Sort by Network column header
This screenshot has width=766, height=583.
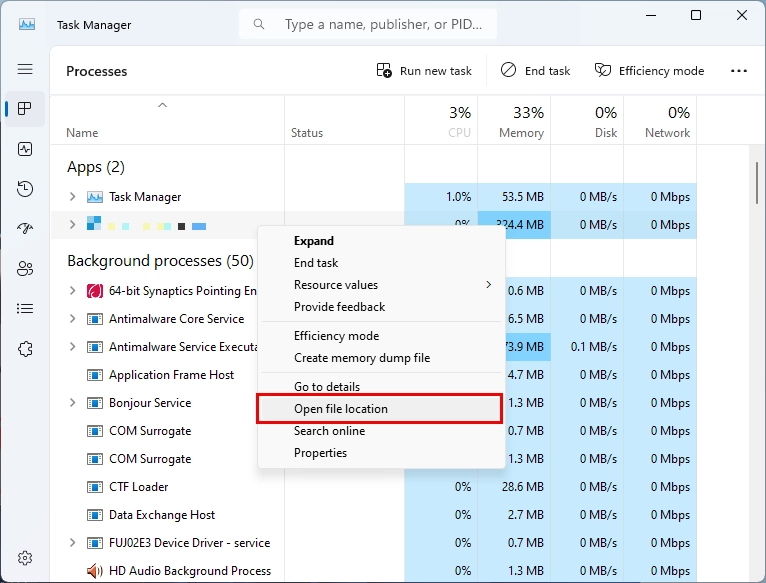tap(660, 121)
